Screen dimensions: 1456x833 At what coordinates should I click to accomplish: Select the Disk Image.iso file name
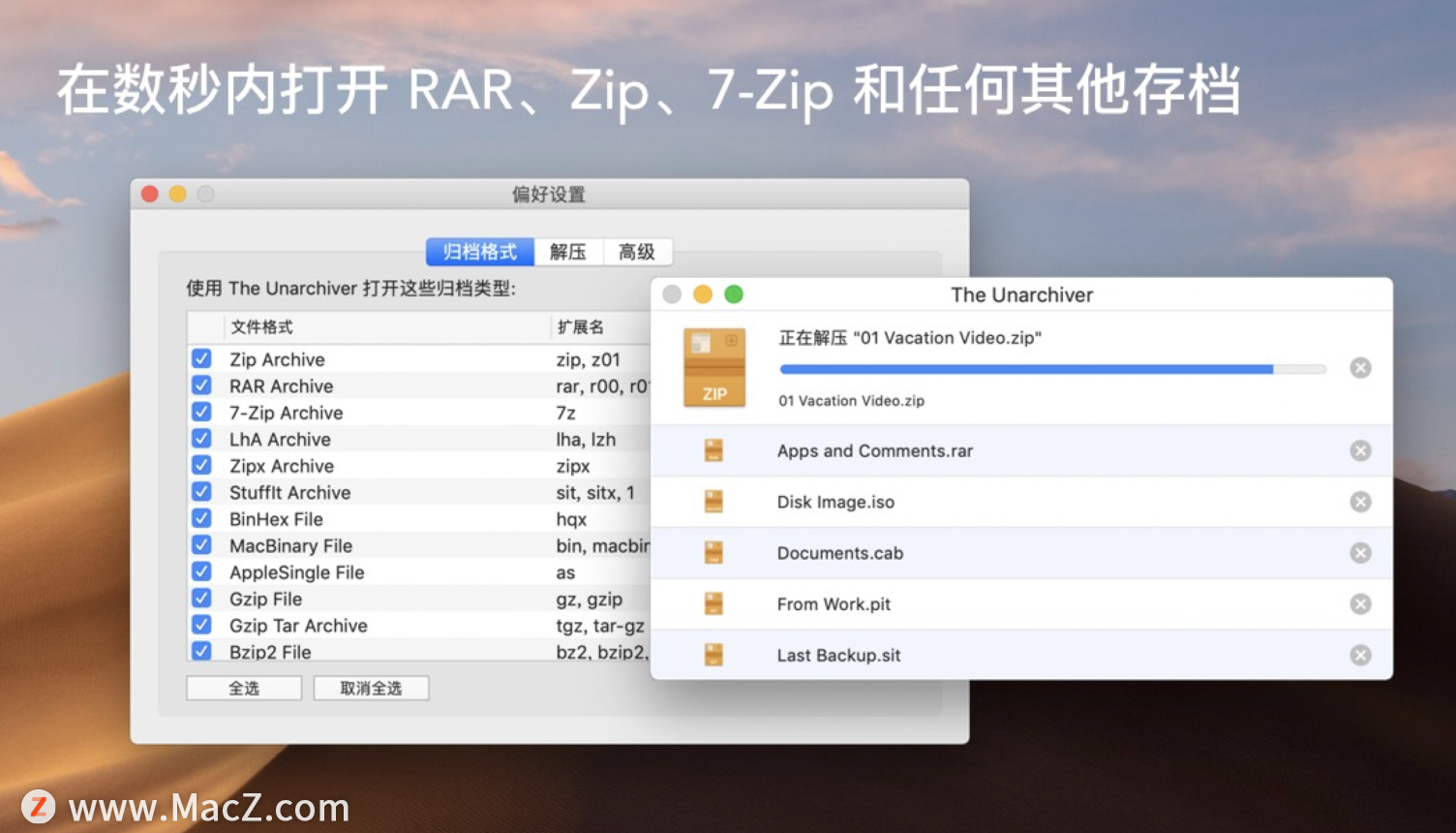click(835, 502)
